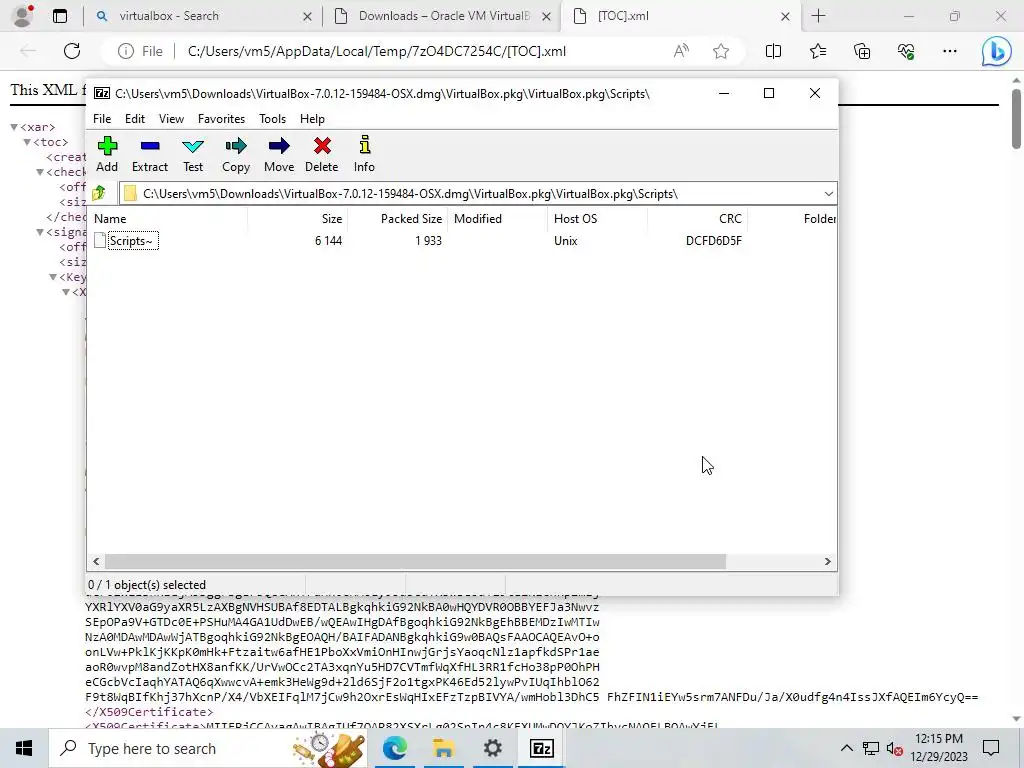Switch to Downloads – Oracle VM VirtualBox tab
This screenshot has width=1024, height=768.
click(443, 16)
